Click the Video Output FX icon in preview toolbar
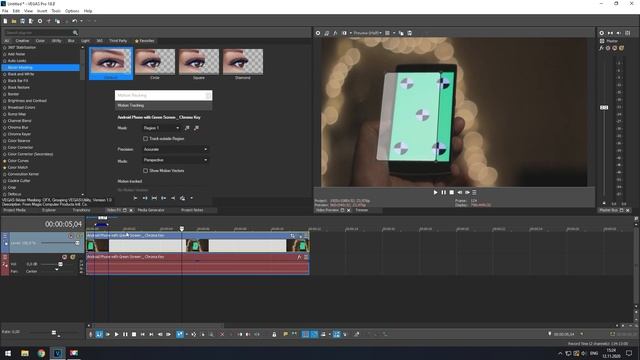The width and height of the screenshot is (640, 360). coord(335,33)
